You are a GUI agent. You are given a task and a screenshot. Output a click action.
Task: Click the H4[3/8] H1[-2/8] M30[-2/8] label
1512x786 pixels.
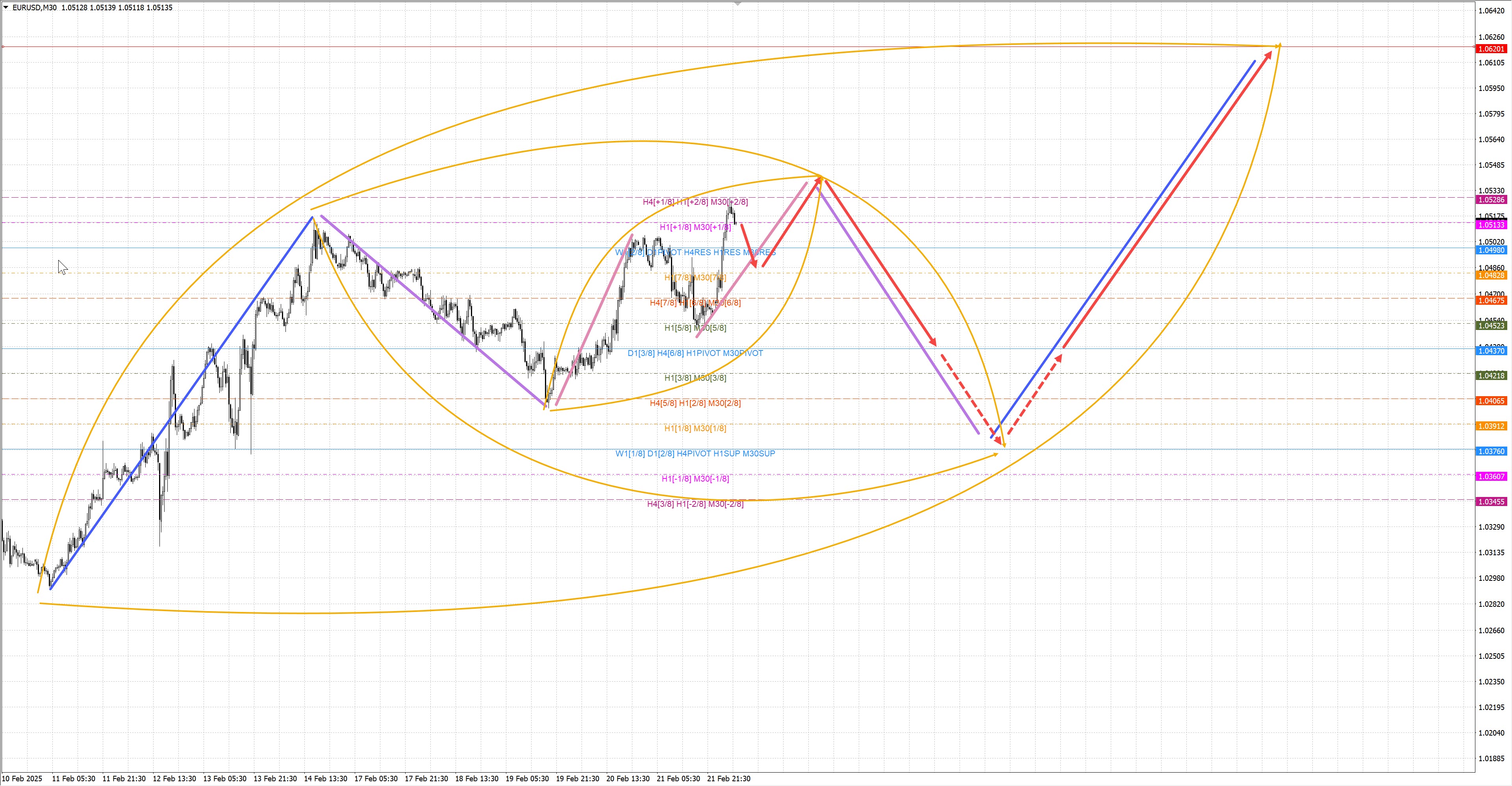(x=695, y=504)
